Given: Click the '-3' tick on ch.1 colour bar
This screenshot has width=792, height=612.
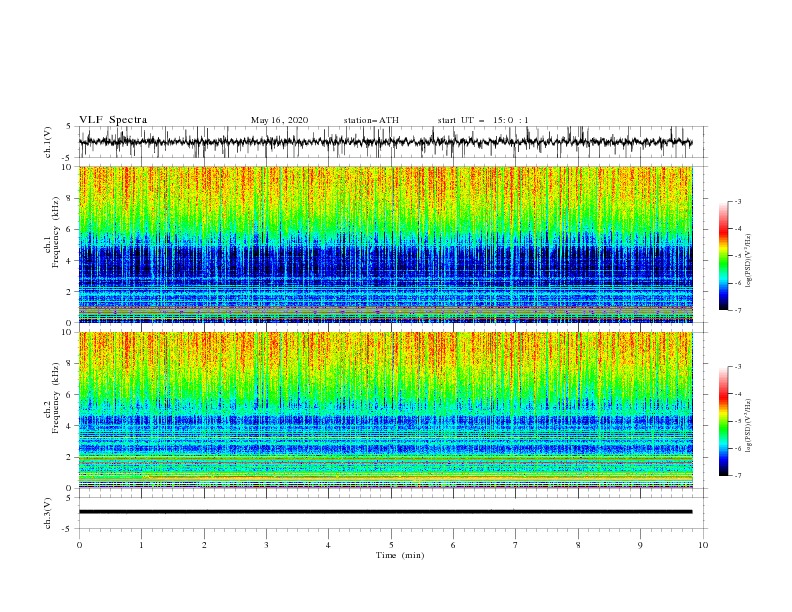Looking at the screenshot, I should point(738,201).
